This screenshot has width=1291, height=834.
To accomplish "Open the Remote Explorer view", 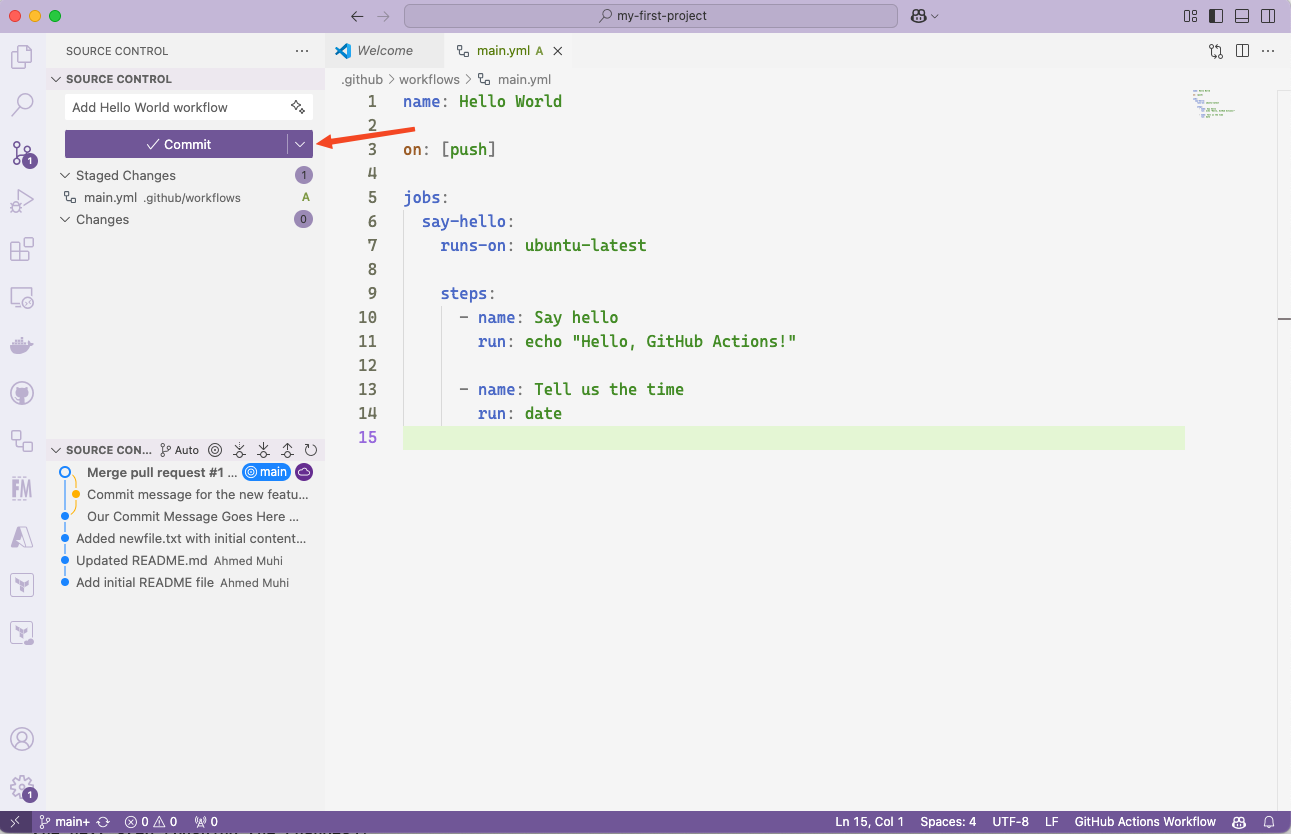I will coord(22,298).
